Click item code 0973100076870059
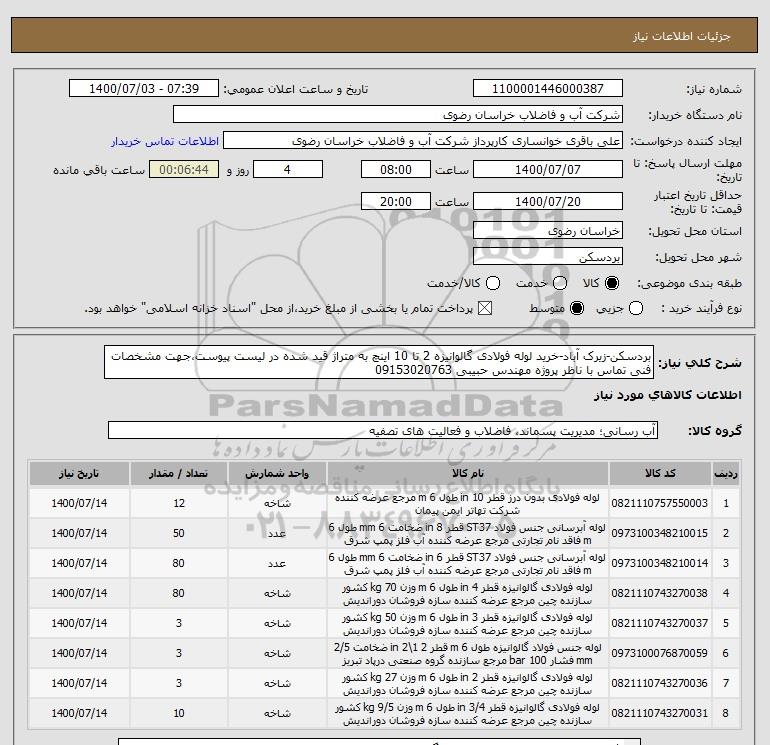 (x=660, y=653)
